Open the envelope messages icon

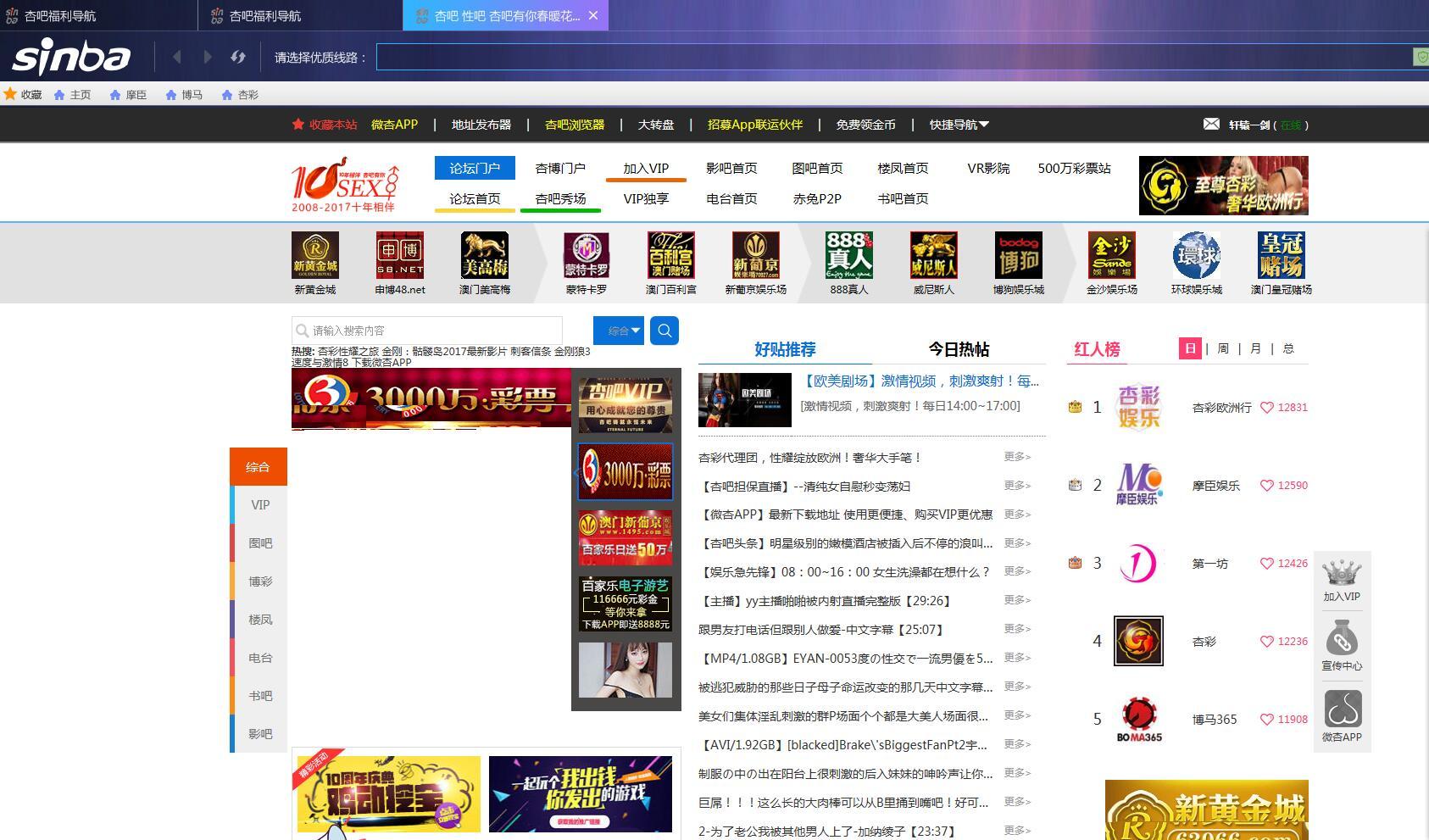[x=1211, y=125]
